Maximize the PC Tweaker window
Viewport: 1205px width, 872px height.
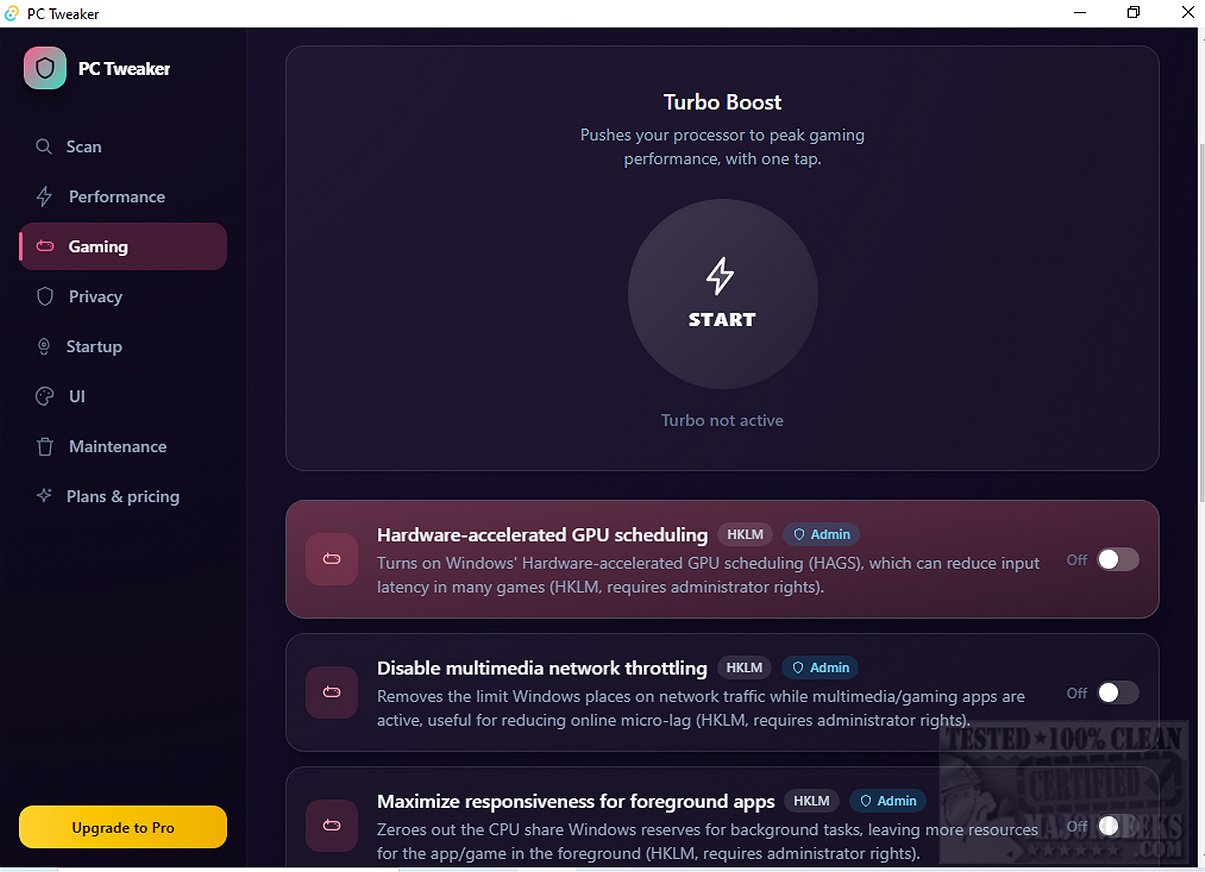[x=1133, y=13]
